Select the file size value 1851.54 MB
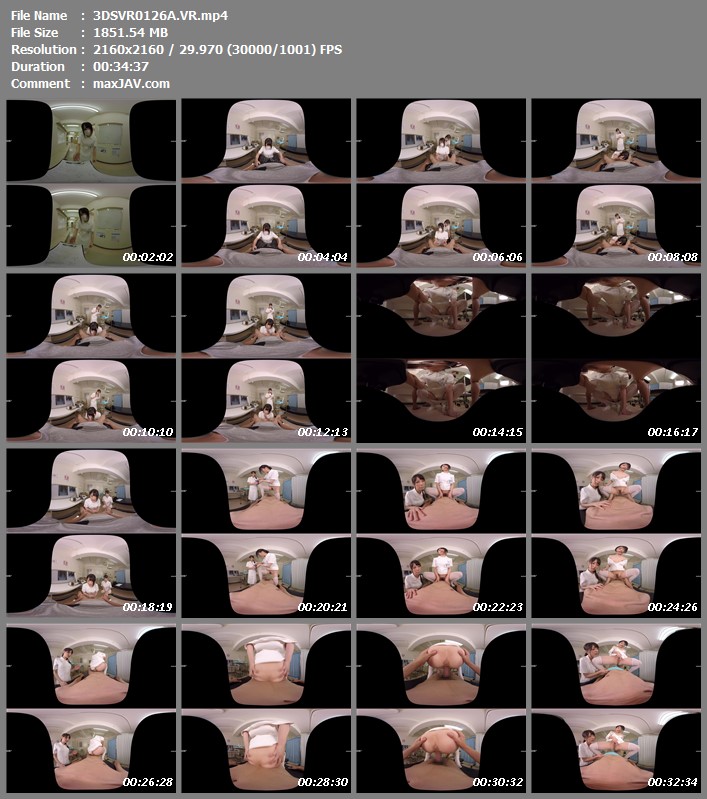The height and width of the screenshot is (799, 707). coord(130,33)
